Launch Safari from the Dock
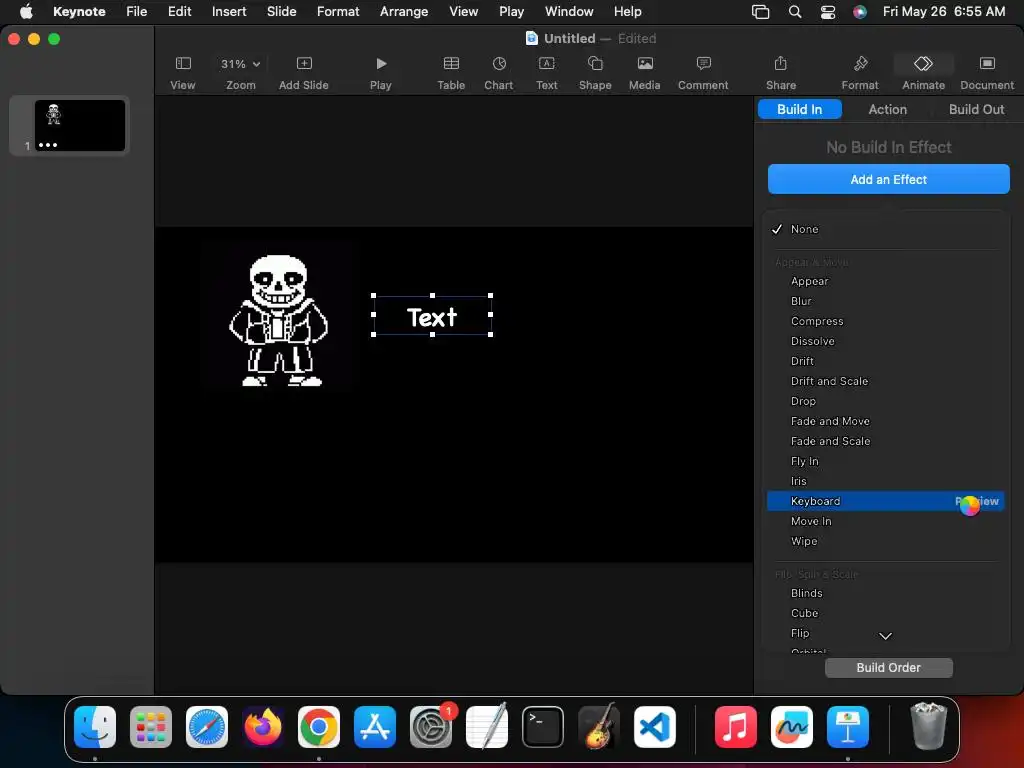1024x768 pixels. click(x=207, y=727)
